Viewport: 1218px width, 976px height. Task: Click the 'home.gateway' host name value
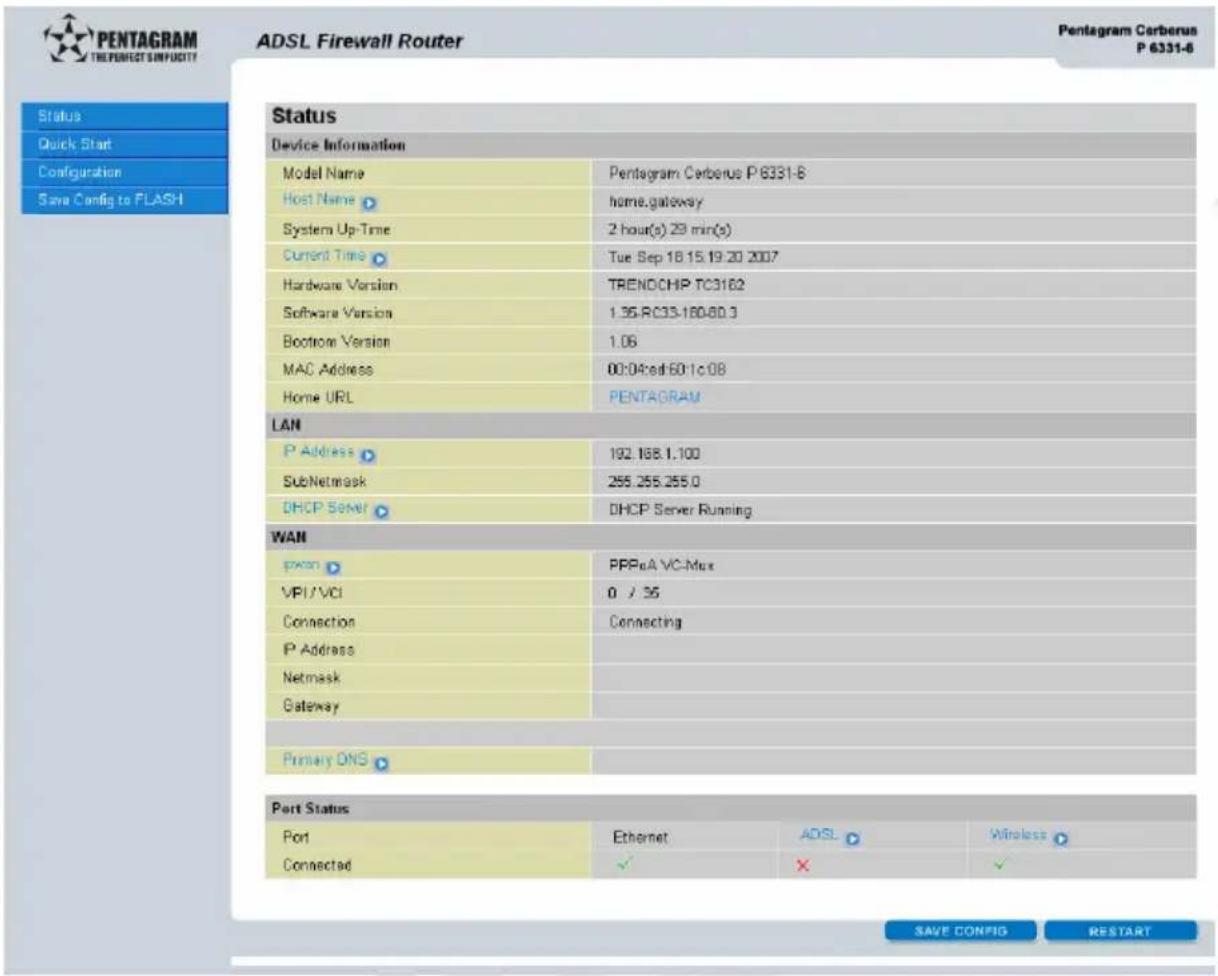tap(655, 201)
